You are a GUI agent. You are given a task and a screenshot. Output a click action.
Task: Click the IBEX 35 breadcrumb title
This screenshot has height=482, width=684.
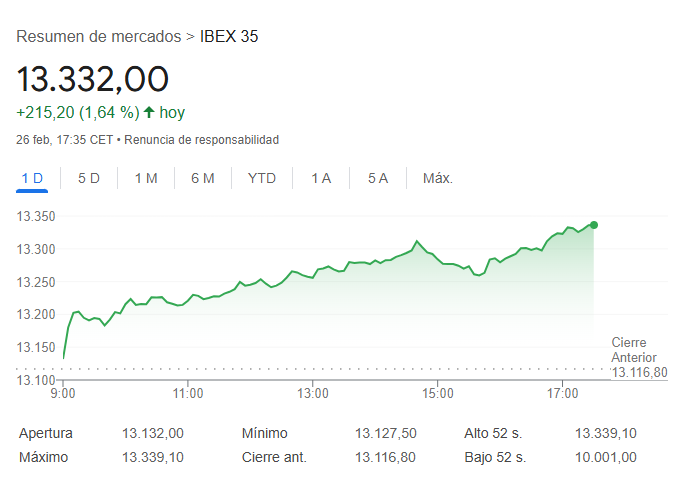tap(230, 37)
